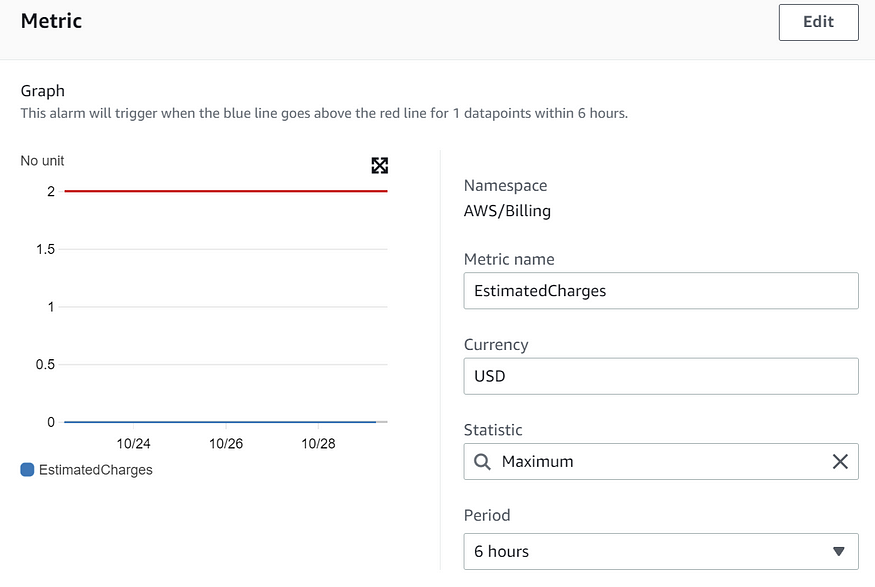Screen dimensions: 875x587
Task: Click the 10/24 date axis label
Action: pyautogui.click(x=133, y=444)
